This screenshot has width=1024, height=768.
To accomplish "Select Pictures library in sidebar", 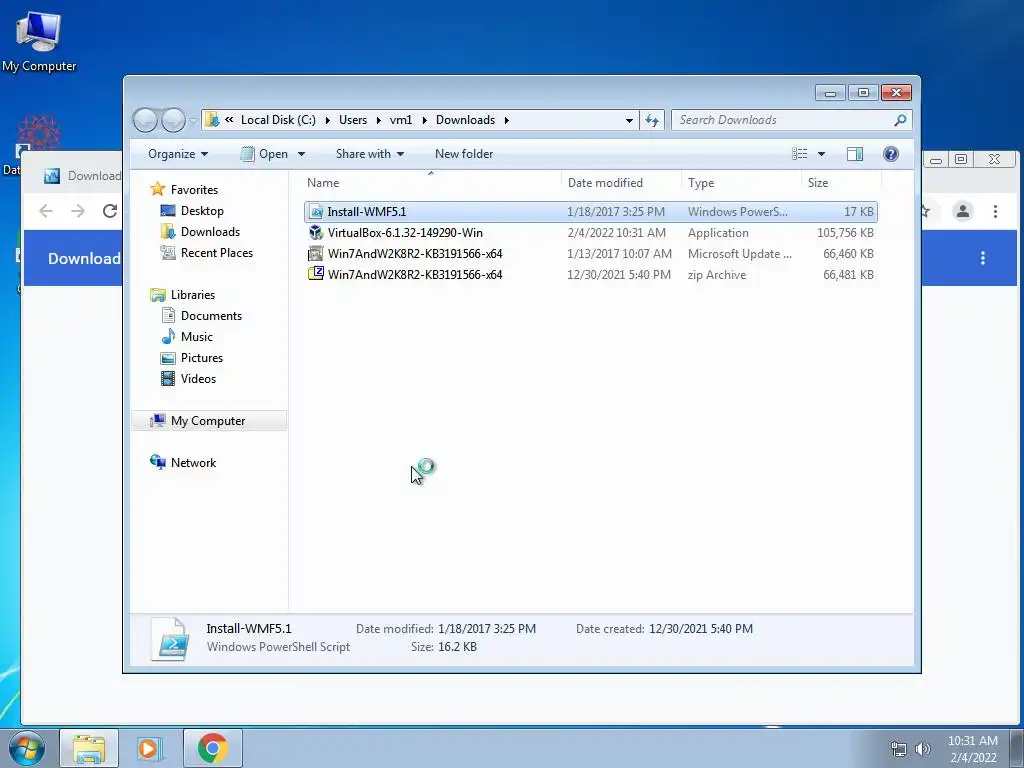I will (201, 357).
